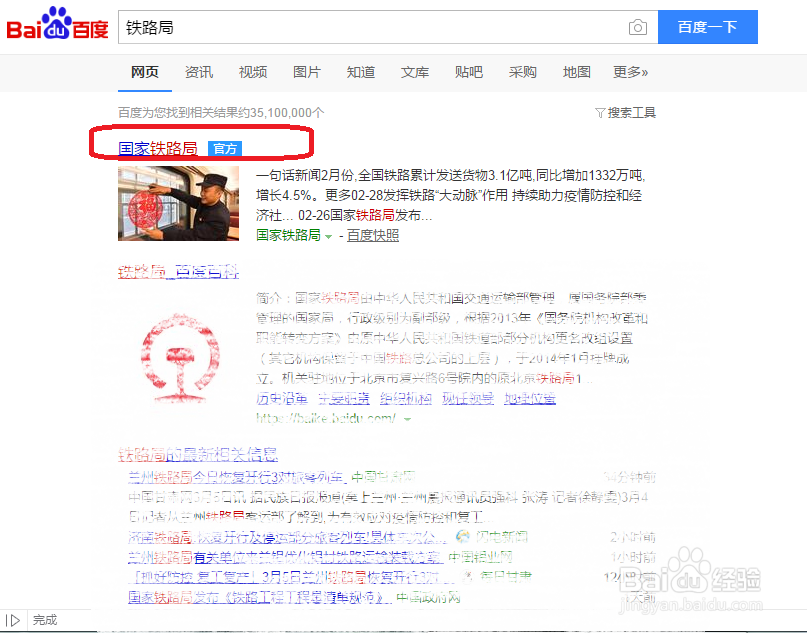
Task: Click the 官方 badge beside 国家铁路局
Action: 225,149
